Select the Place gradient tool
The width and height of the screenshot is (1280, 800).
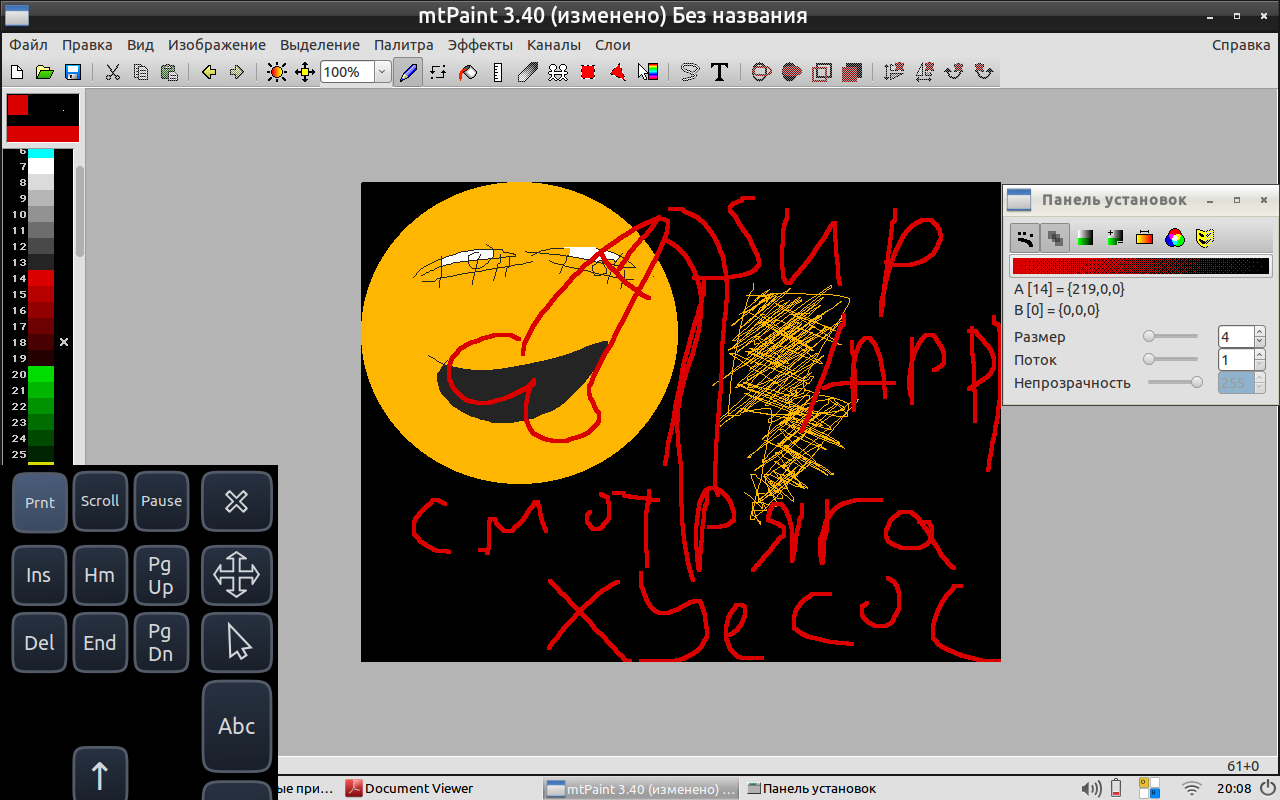[x=648, y=72]
